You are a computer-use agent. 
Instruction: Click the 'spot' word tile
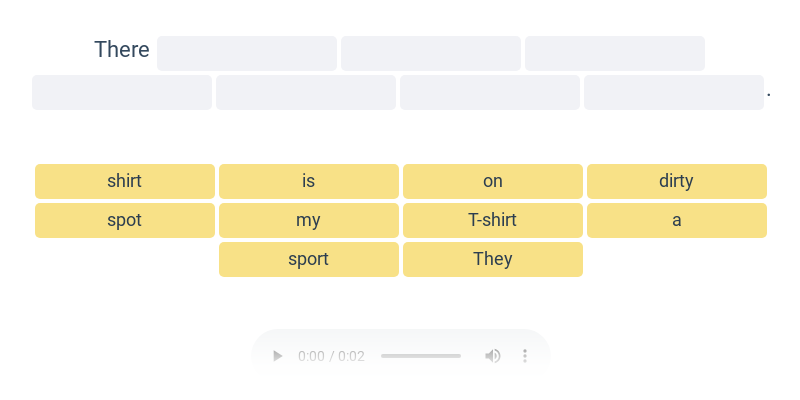125,220
